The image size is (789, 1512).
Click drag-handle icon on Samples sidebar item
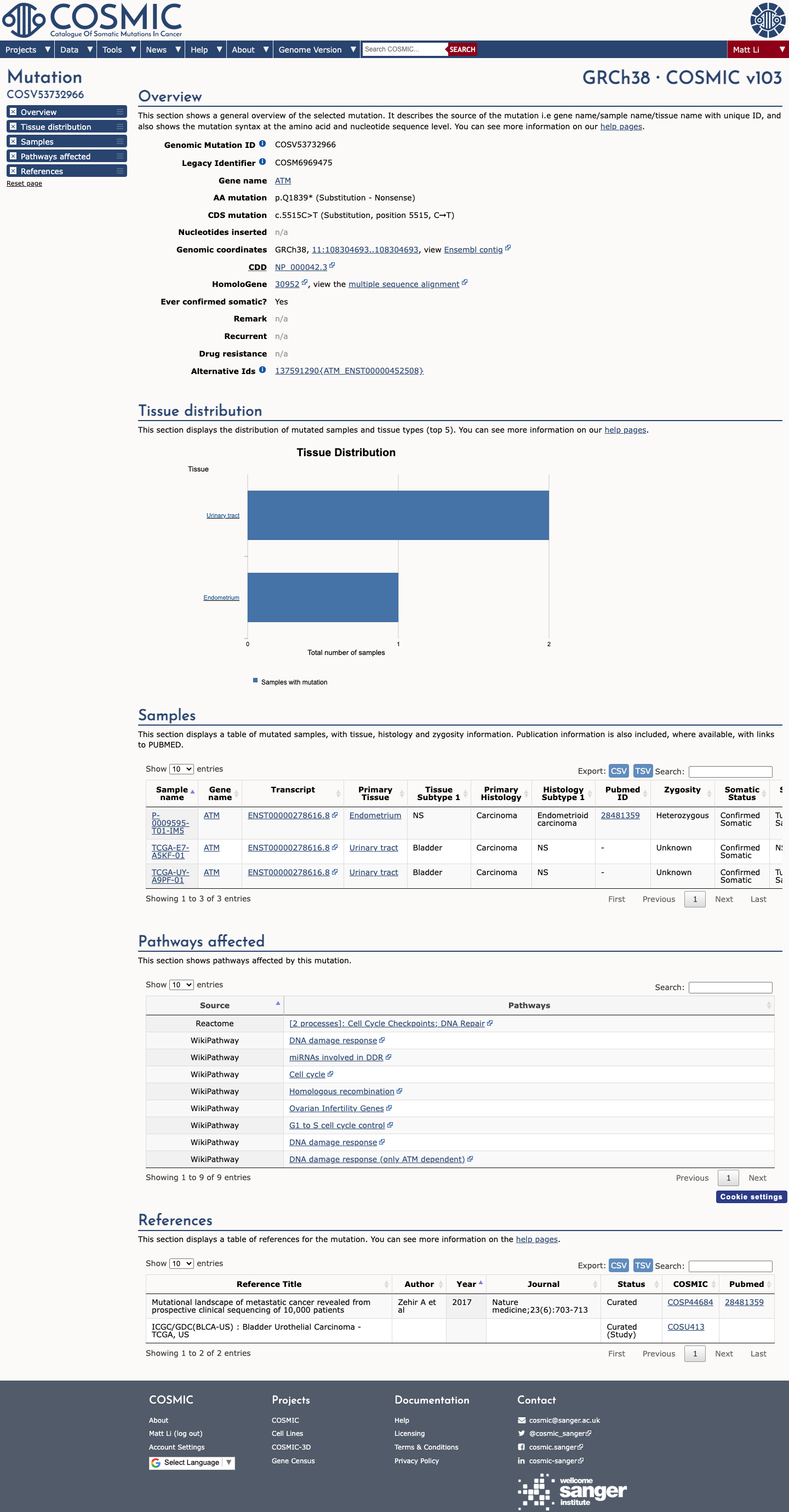(120, 141)
